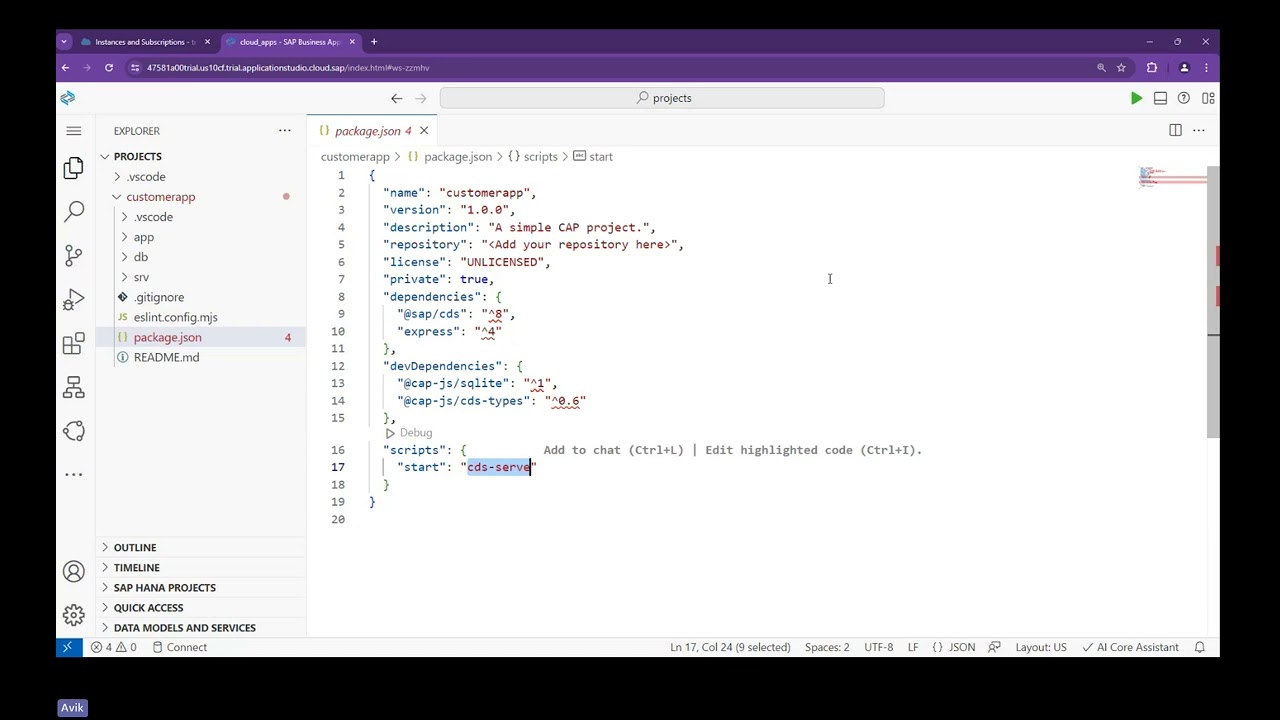Expand the app folder
Image resolution: width=1280 pixels, height=720 pixels.
[144, 237]
